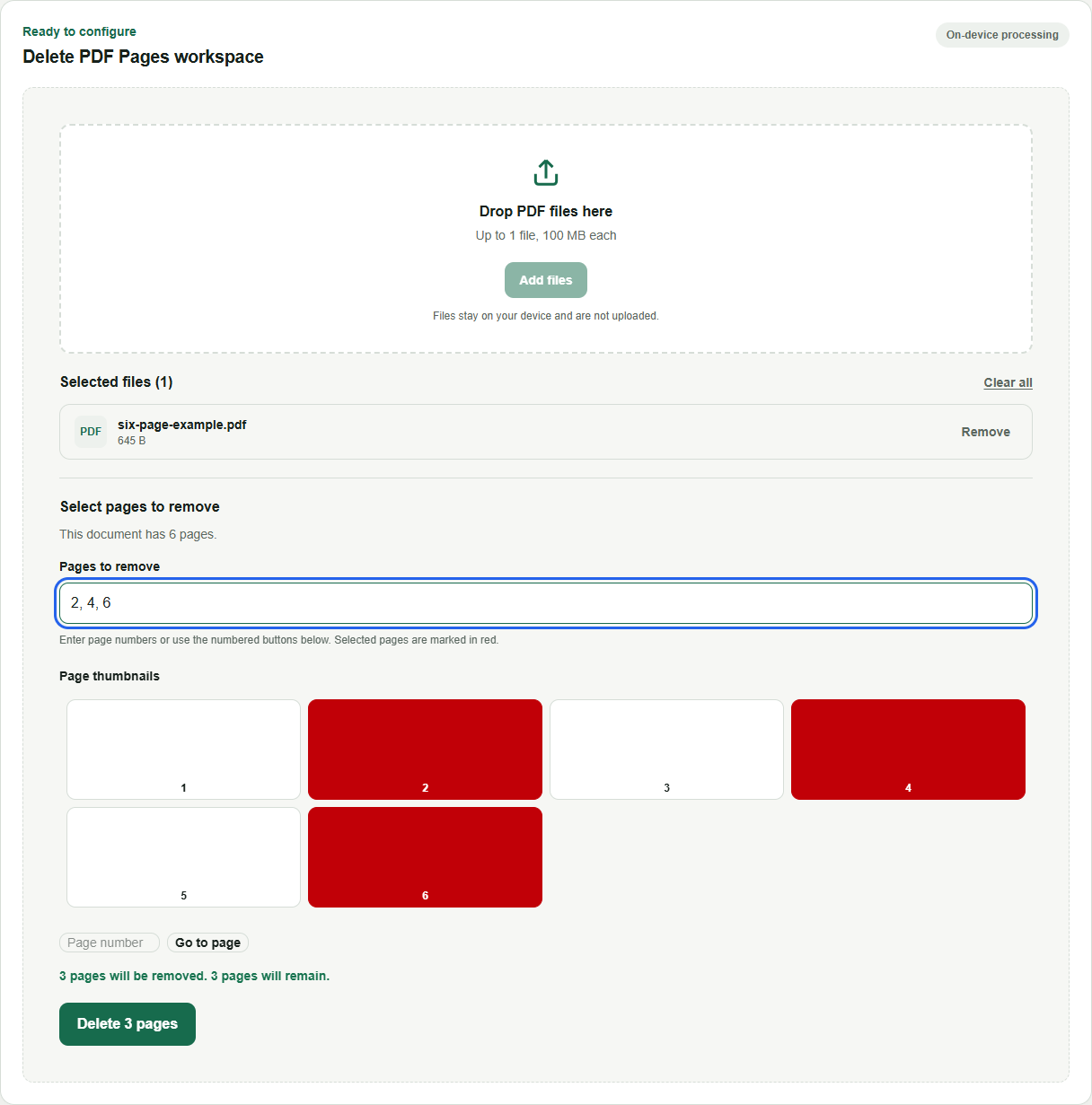The image size is (1092, 1105).
Task: Deselect red page 2 thumbnail
Action: click(x=425, y=750)
